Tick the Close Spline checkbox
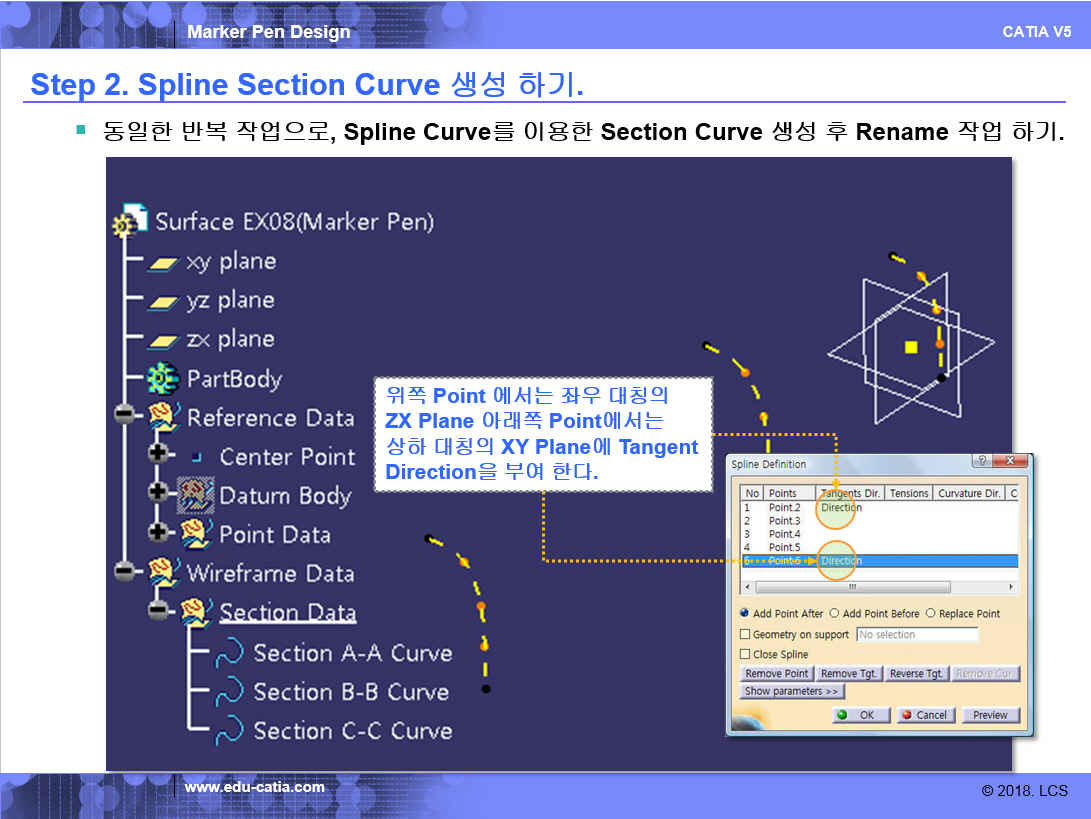 pyautogui.click(x=745, y=655)
